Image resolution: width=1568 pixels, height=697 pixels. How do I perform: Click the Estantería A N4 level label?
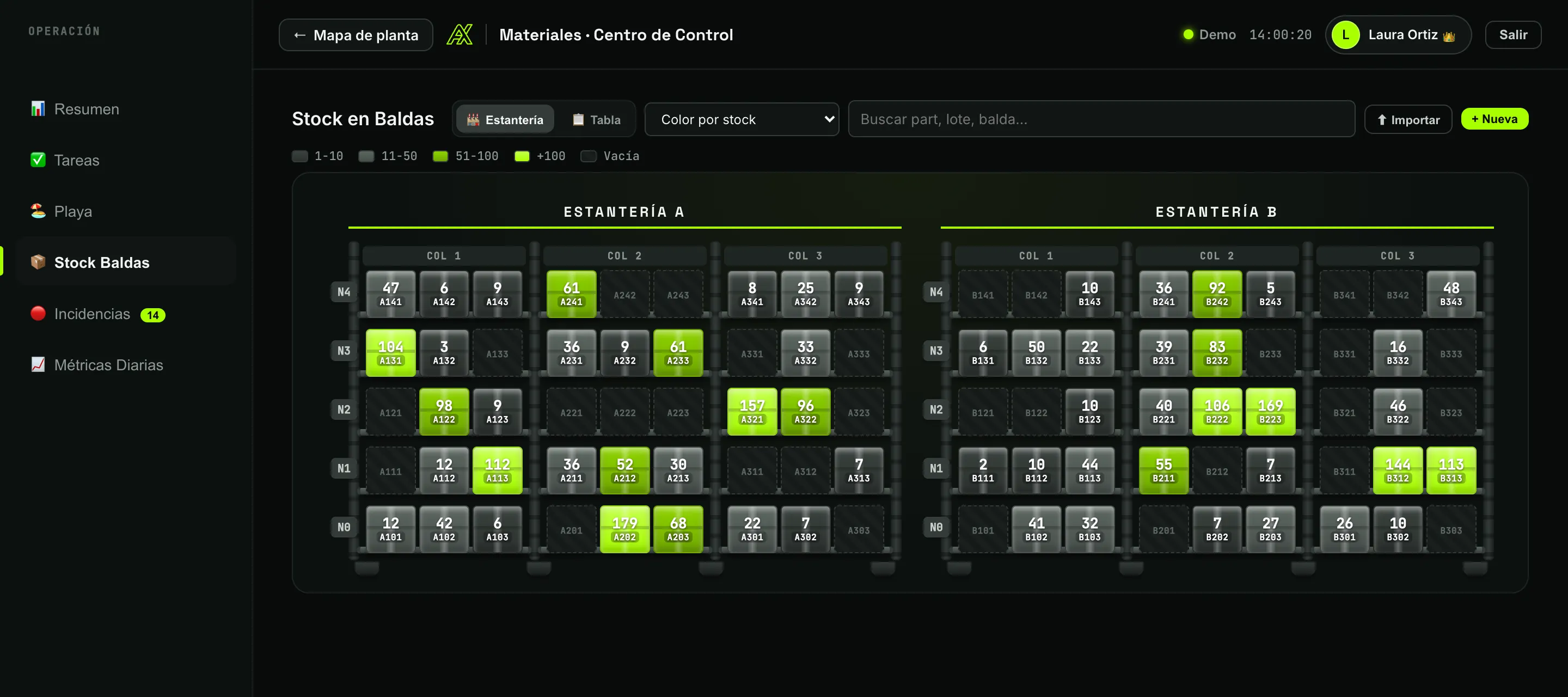tap(344, 292)
